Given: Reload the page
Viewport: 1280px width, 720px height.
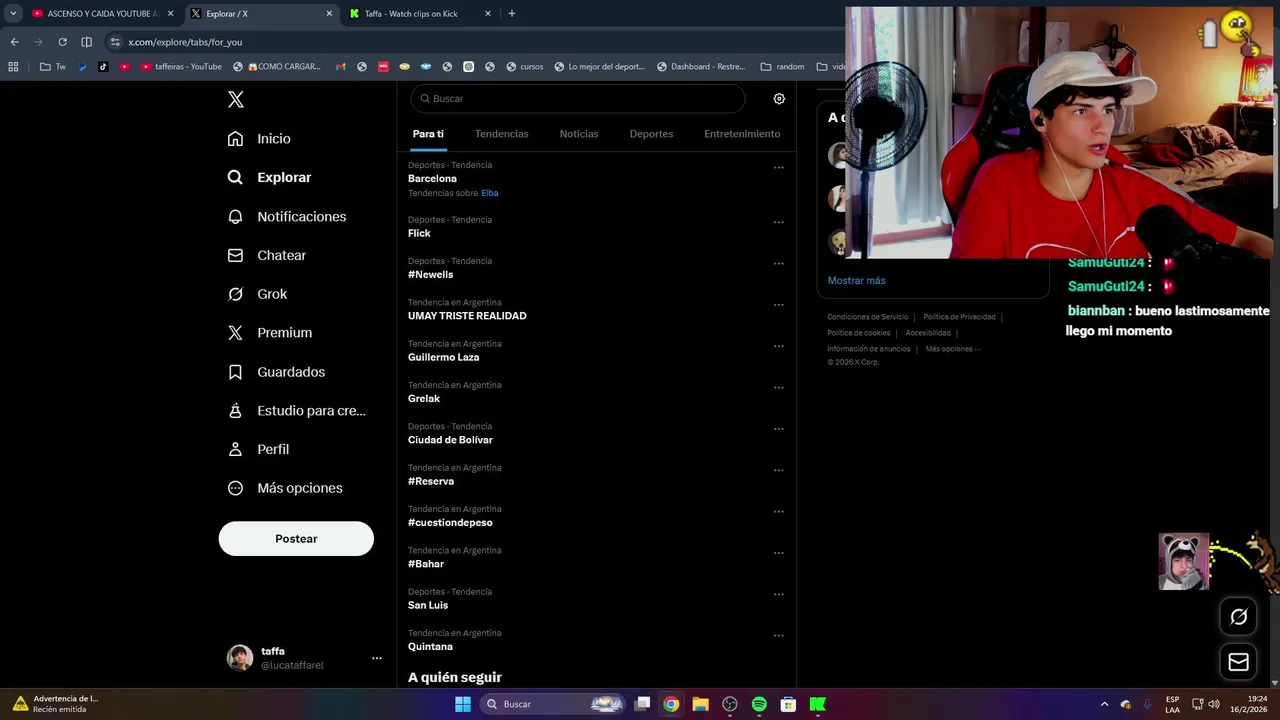Looking at the screenshot, I should [62, 42].
